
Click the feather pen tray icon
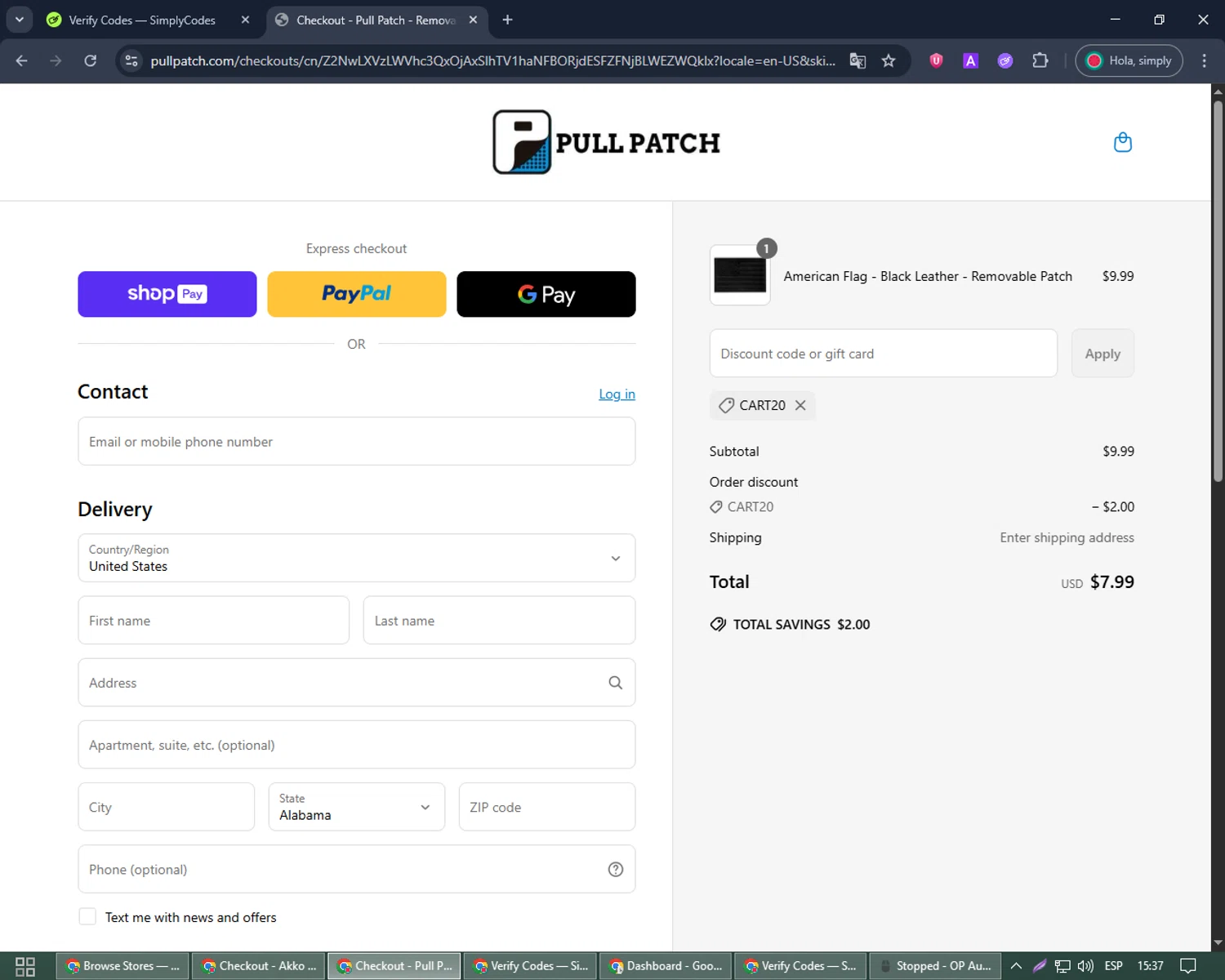click(1040, 966)
